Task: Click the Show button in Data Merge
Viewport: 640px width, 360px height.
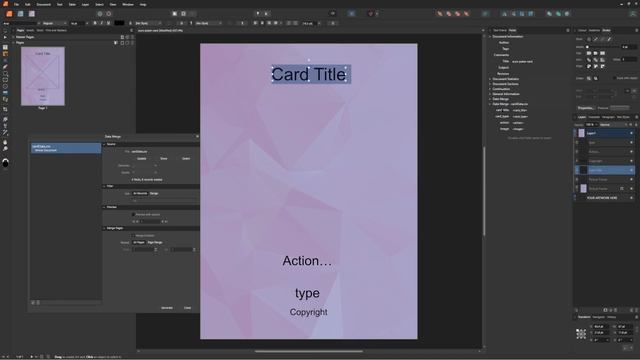Action: (164, 158)
